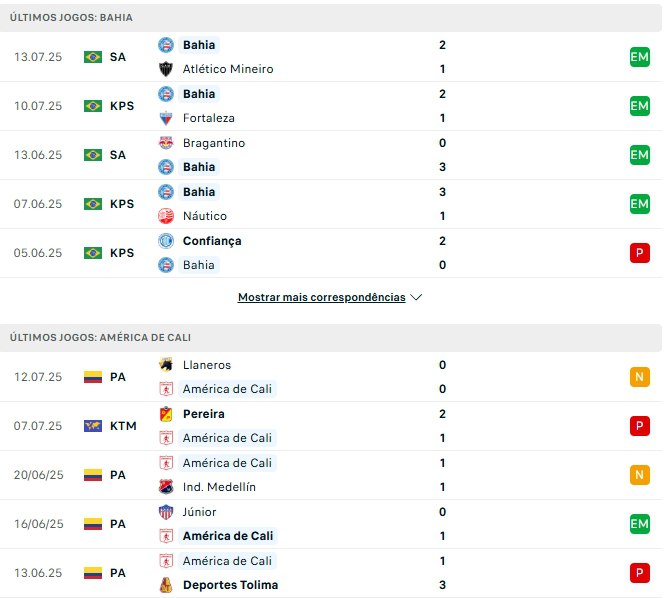The width and height of the screenshot is (665, 598).
Task: Expand Mostrar mais correspondências chevron
Action: point(416,297)
